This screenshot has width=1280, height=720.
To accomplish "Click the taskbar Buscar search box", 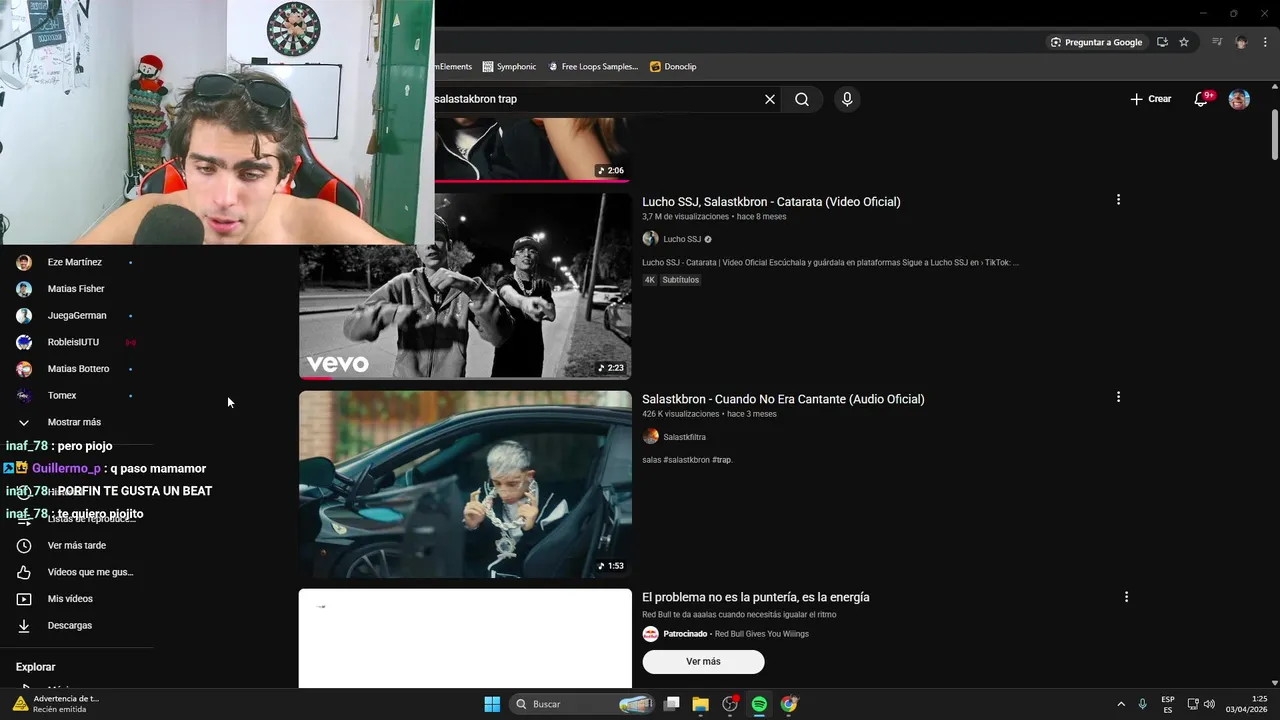I will [x=584, y=704].
